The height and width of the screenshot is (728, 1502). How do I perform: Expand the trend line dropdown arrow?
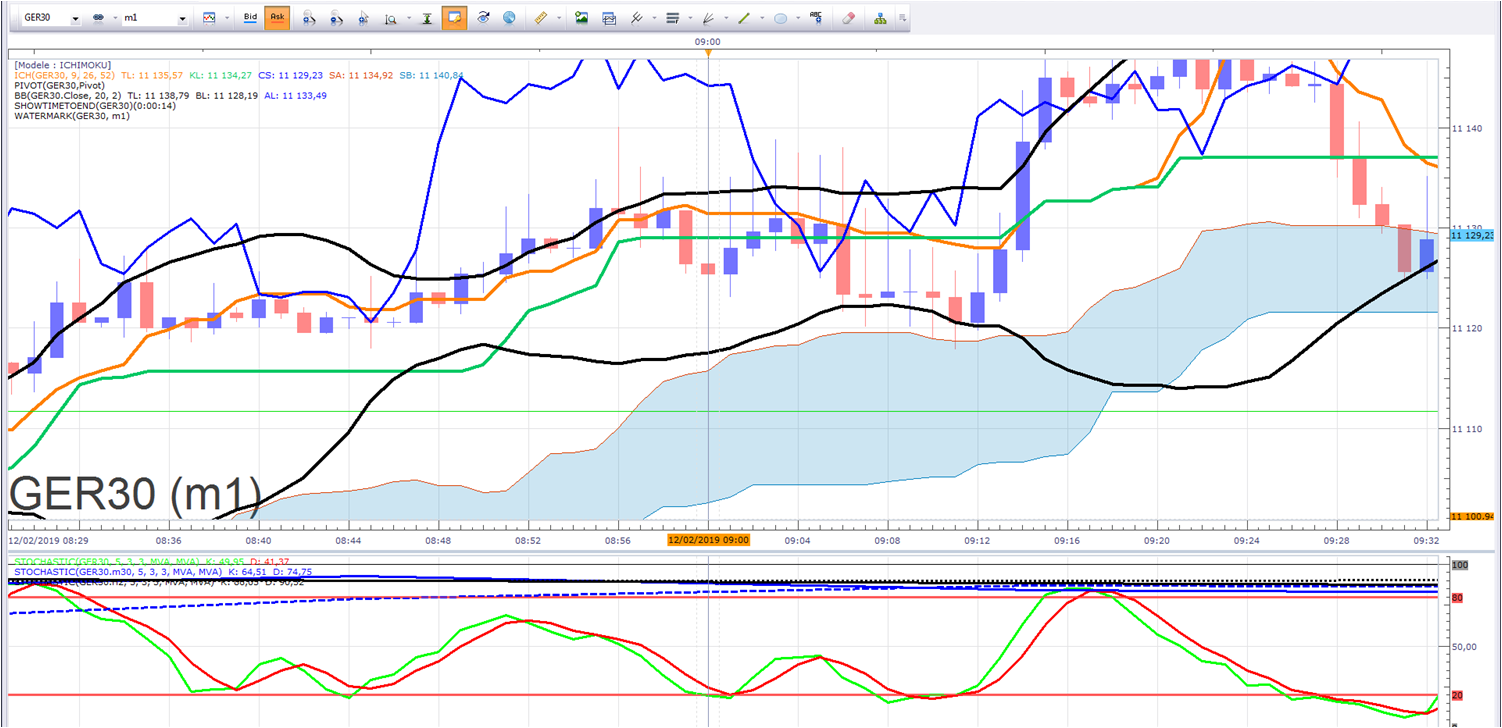pyautogui.click(x=761, y=18)
